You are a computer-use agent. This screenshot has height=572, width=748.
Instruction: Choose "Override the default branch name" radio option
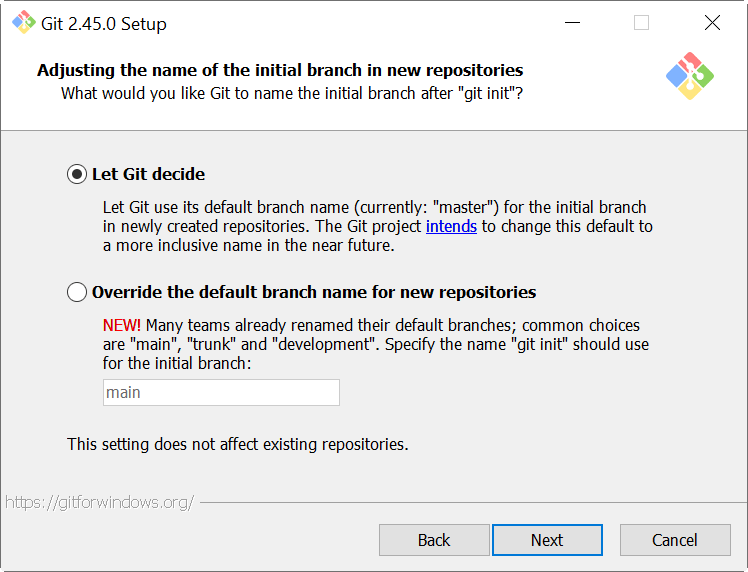point(77,292)
